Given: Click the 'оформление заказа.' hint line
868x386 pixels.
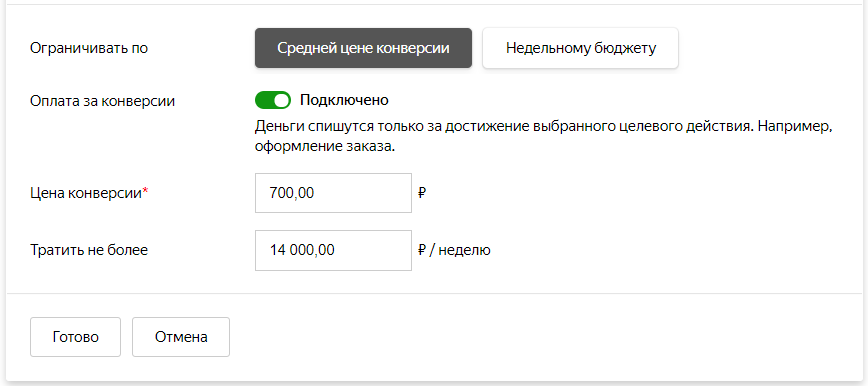Looking at the screenshot, I should coord(325,148).
